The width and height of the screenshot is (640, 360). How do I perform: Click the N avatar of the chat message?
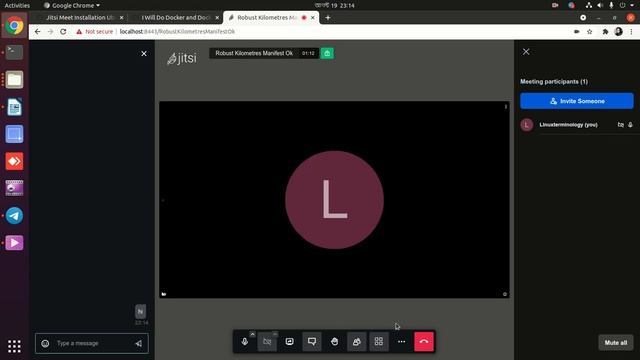140,311
